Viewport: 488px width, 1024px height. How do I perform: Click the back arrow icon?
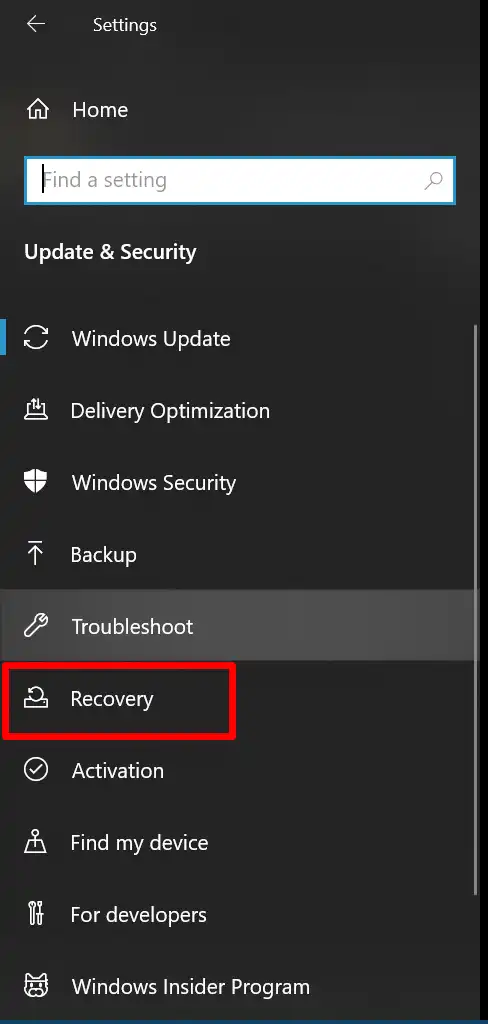click(36, 24)
